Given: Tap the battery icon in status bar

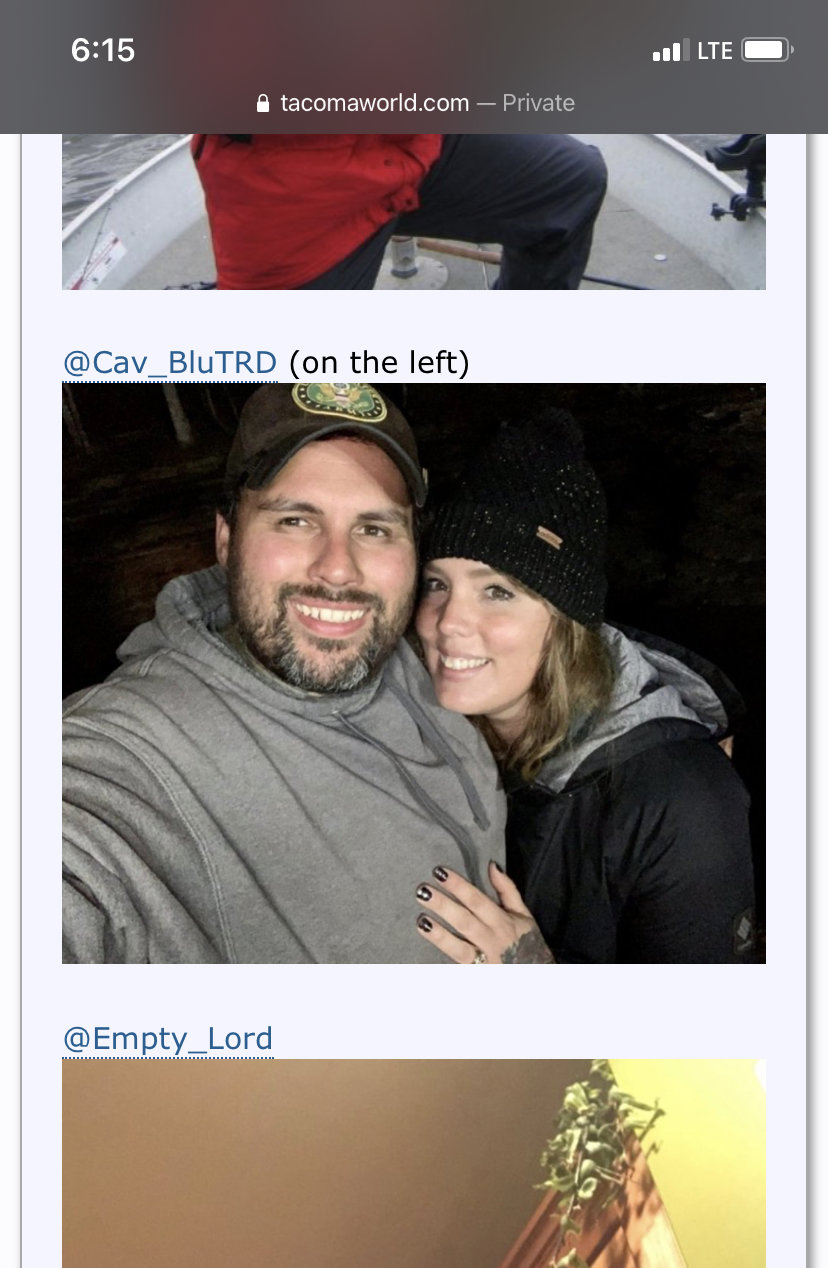Looking at the screenshot, I should 768,50.
